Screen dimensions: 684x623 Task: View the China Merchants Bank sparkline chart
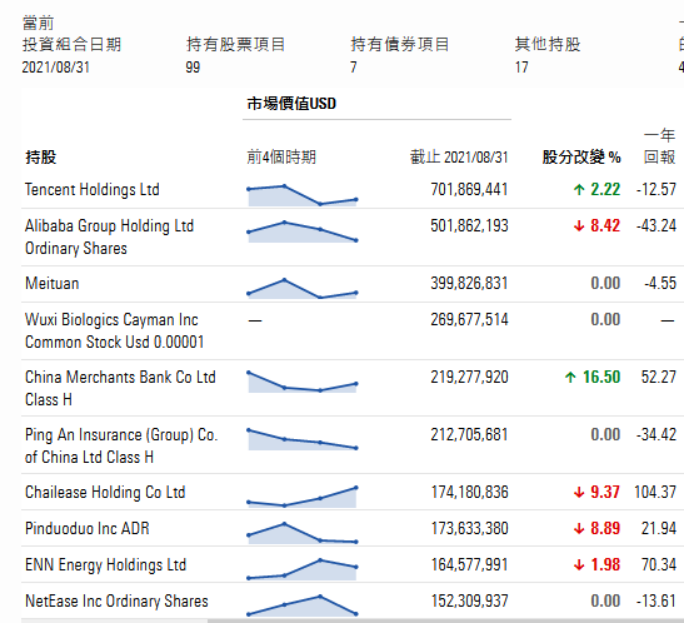click(x=302, y=382)
